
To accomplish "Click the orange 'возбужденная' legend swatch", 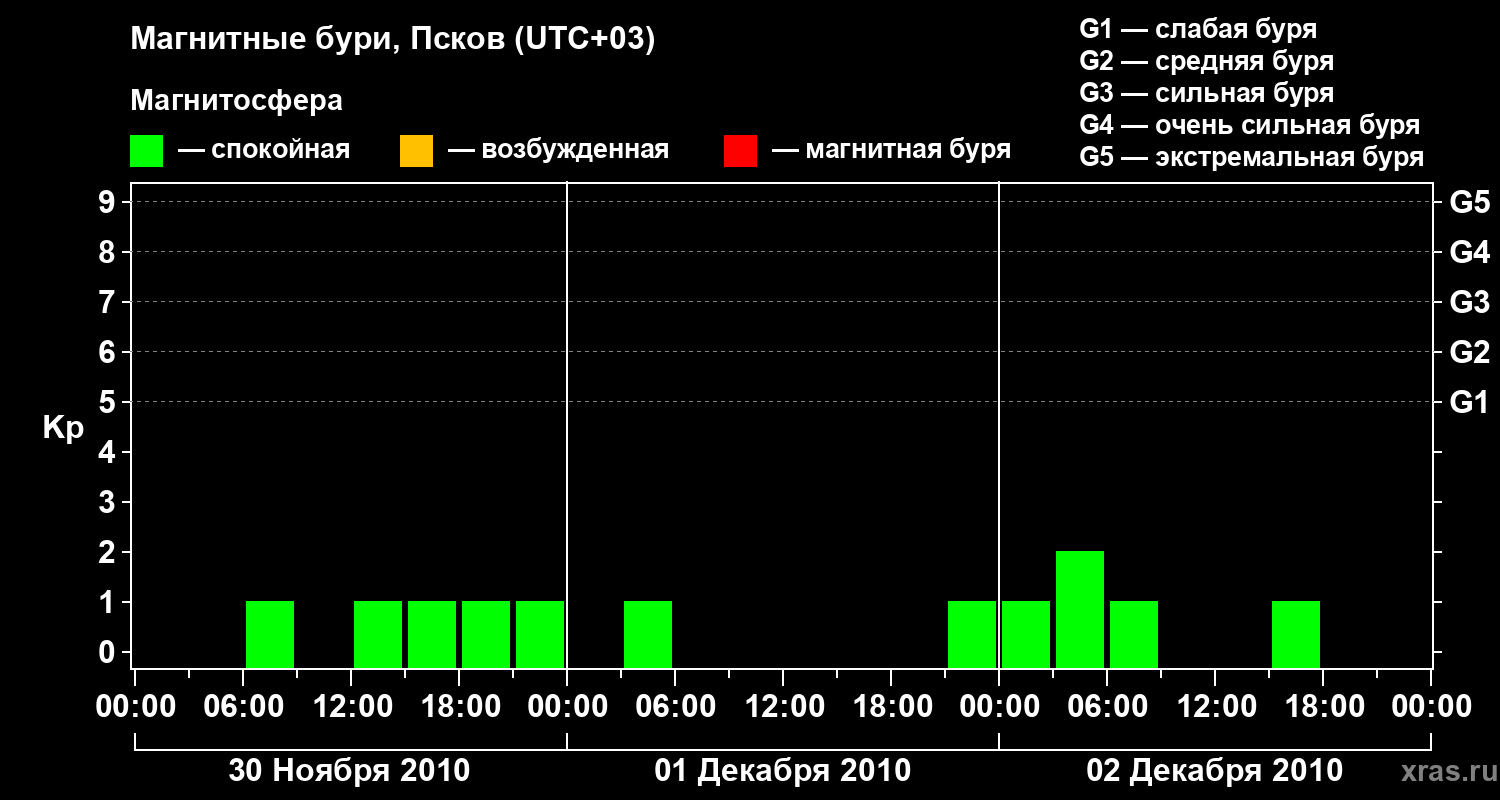I will coord(416,150).
